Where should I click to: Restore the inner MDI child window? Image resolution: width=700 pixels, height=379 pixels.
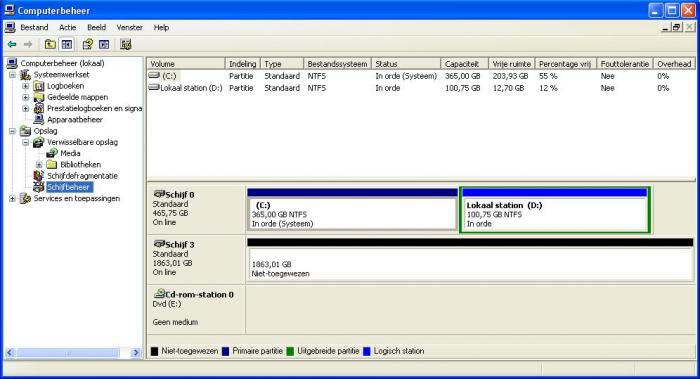tap(677, 27)
